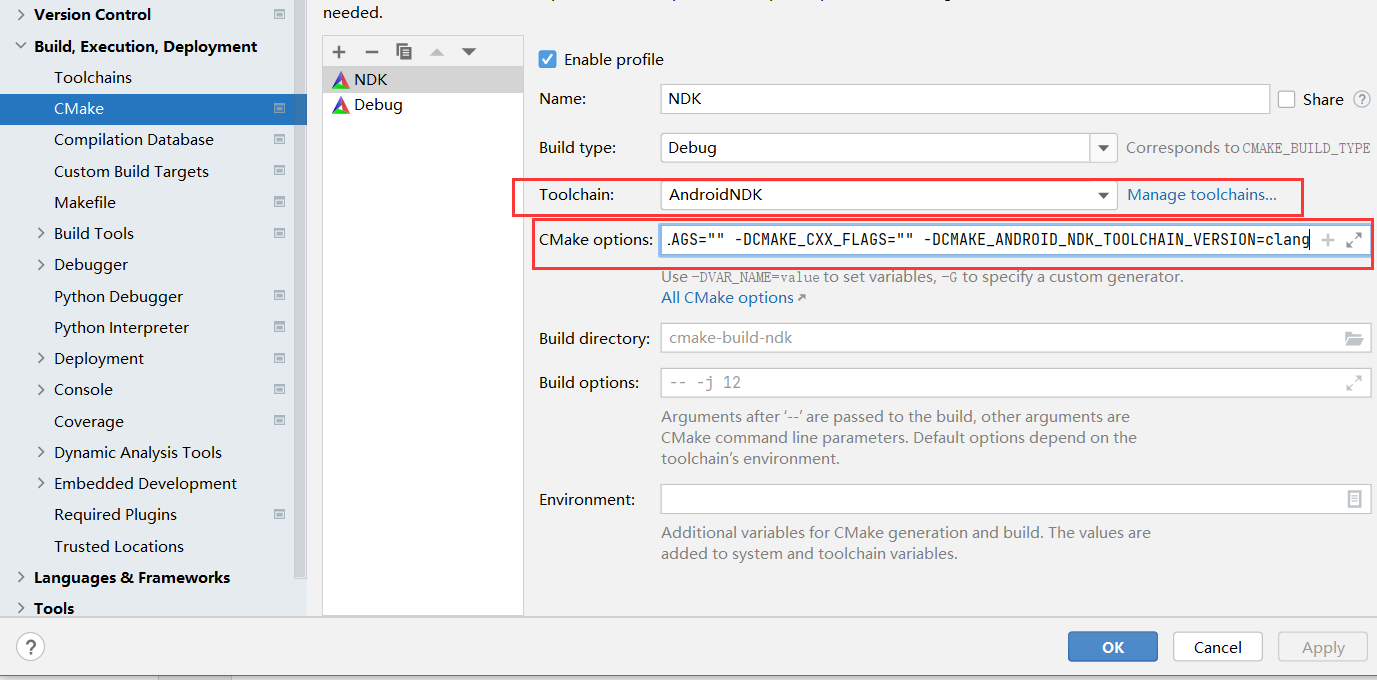Remove the selected NDK profile
The image size is (1377, 680).
point(371,51)
